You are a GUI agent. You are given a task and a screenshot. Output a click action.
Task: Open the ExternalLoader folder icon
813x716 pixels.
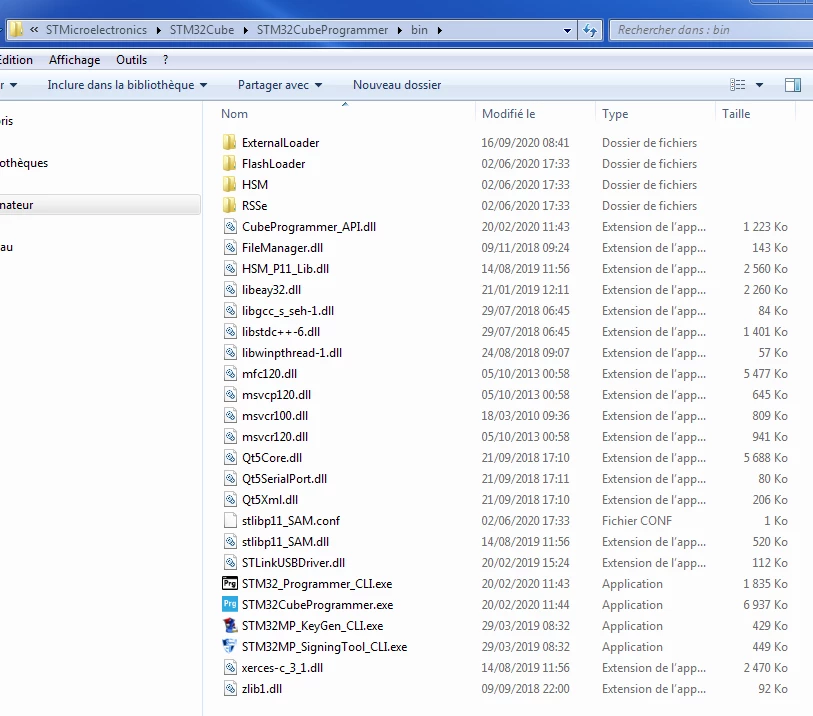coord(229,143)
